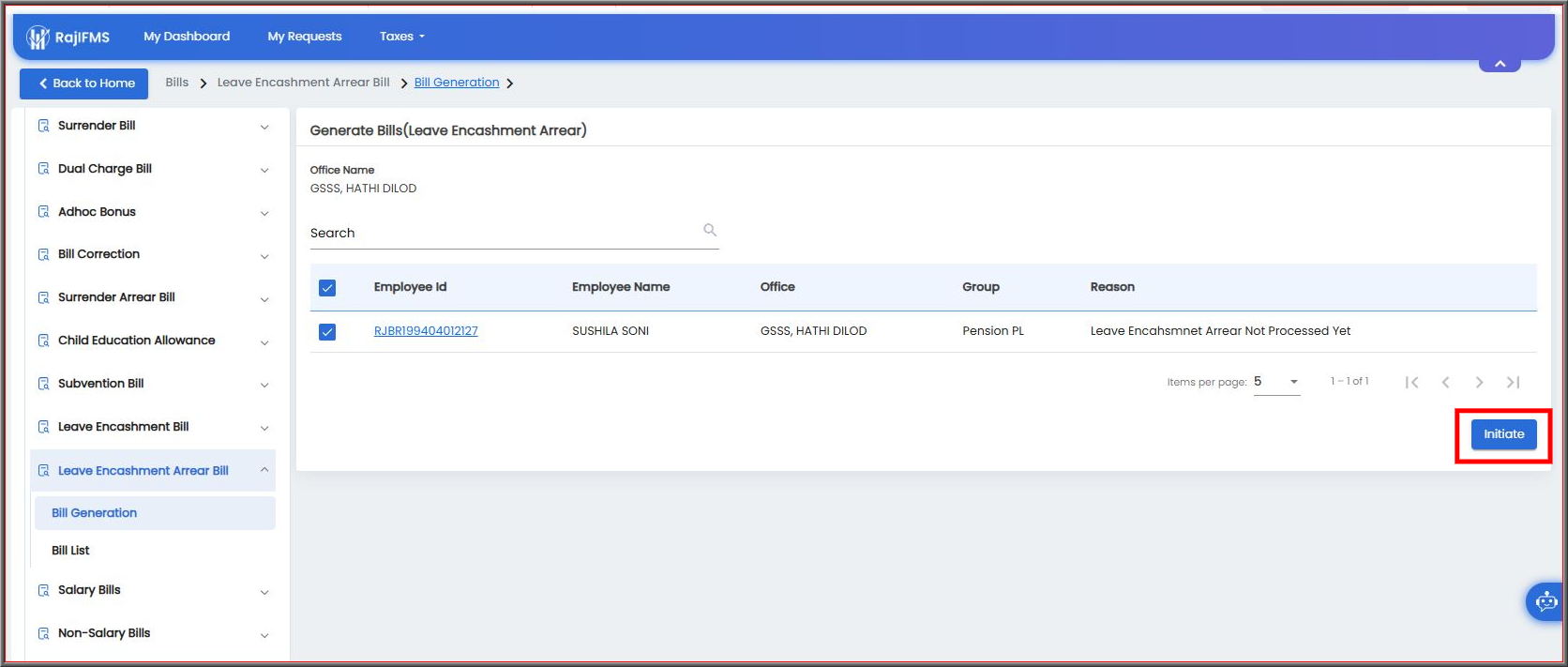Select Bill List in the sidebar
The width and height of the screenshot is (1568, 667).
[x=70, y=551]
